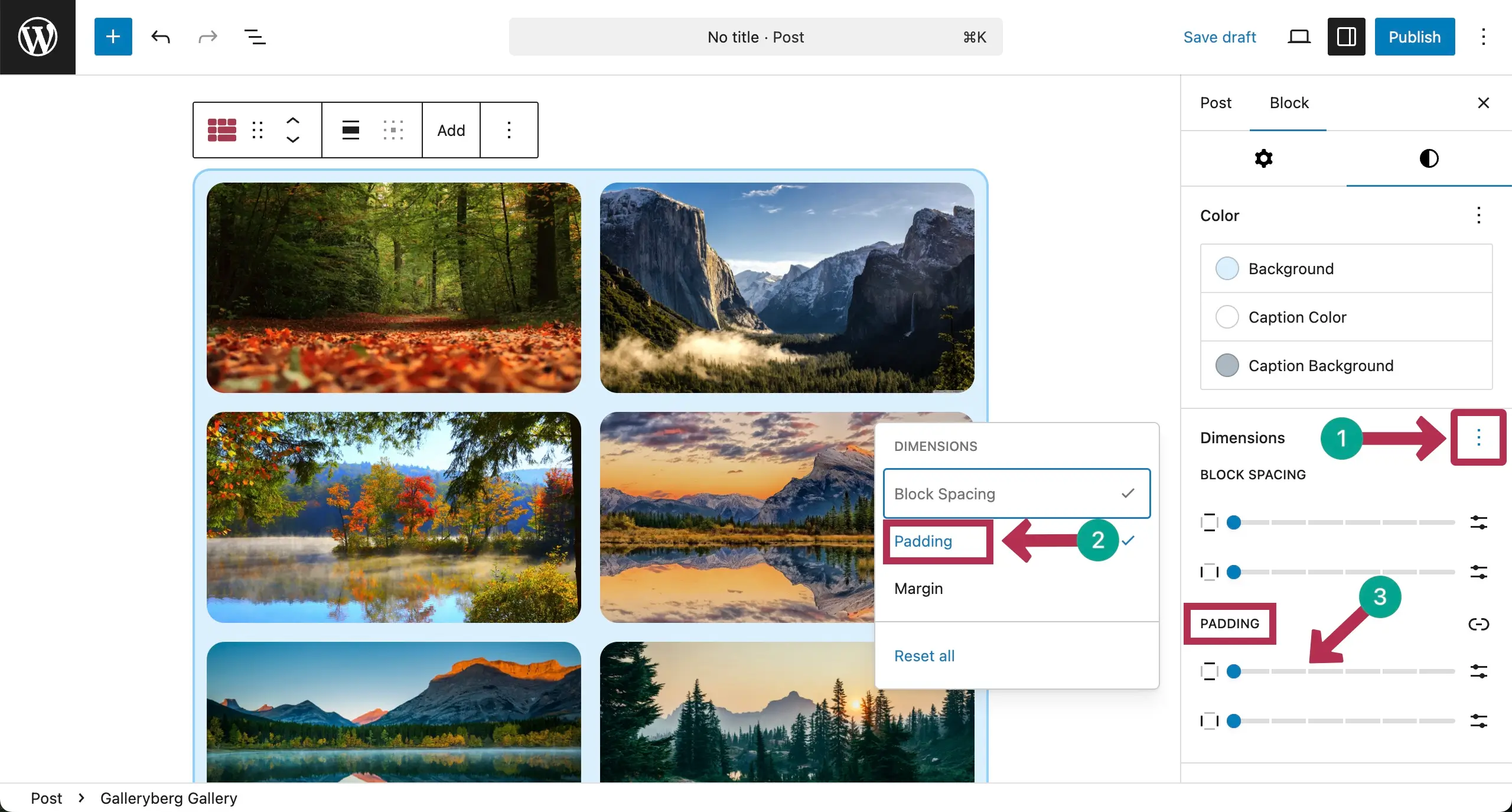
Task: Open the Background color swatch
Action: [x=1226, y=268]
